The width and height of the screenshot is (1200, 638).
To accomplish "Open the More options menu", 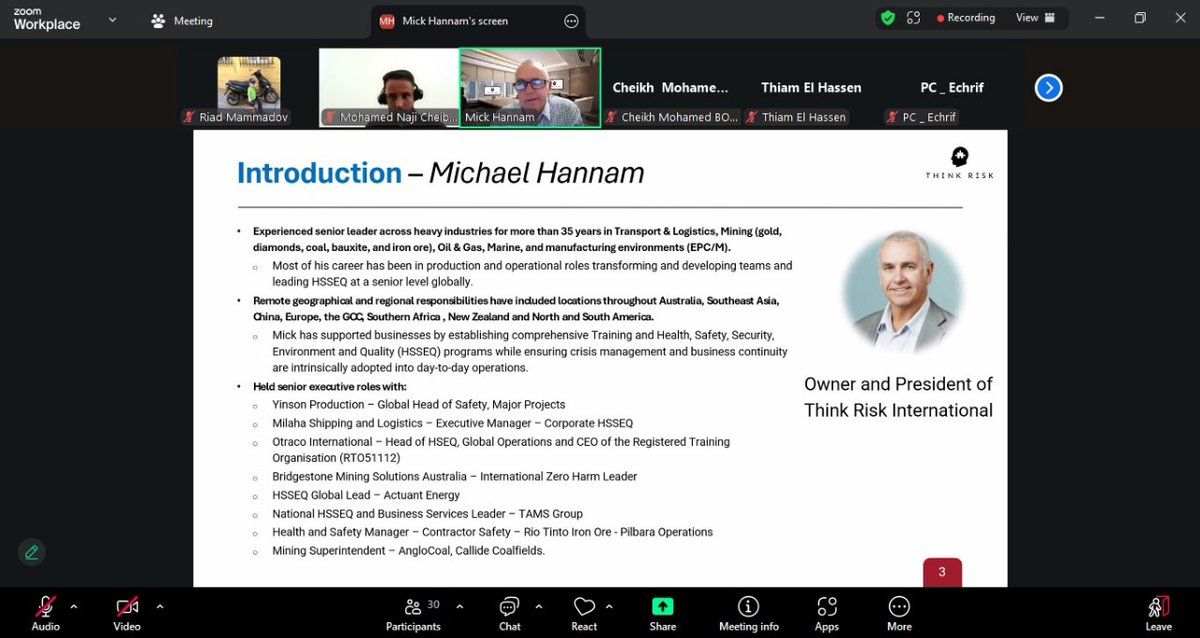I will point(899,611).
